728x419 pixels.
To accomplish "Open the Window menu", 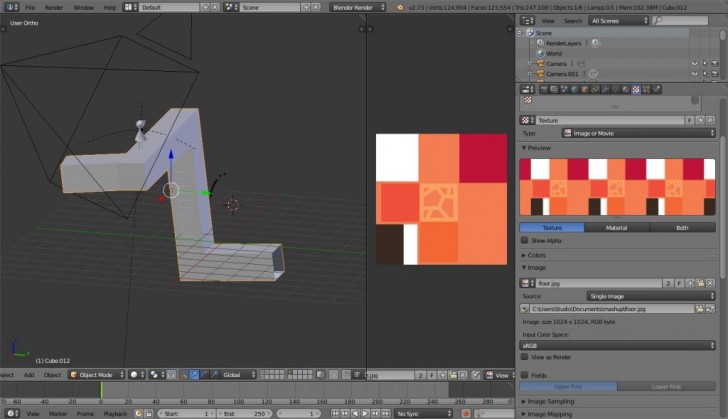I will pos(84,7).
